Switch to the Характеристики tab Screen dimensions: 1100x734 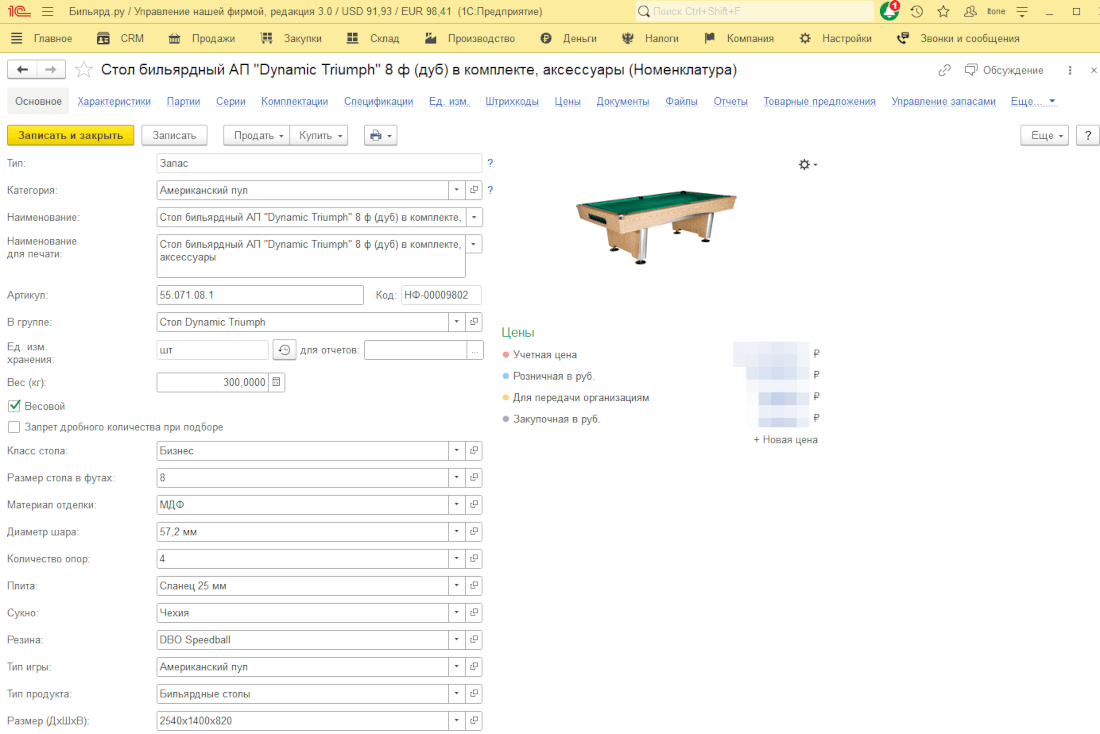pyautogui.click(x=114, y=101)
